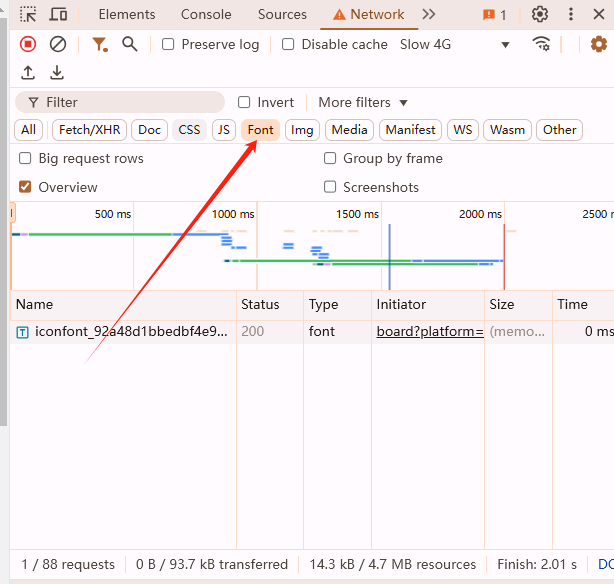Switch to the Sources tab
614x584 pixels.
pyautogui.click(x=282, y=14)
